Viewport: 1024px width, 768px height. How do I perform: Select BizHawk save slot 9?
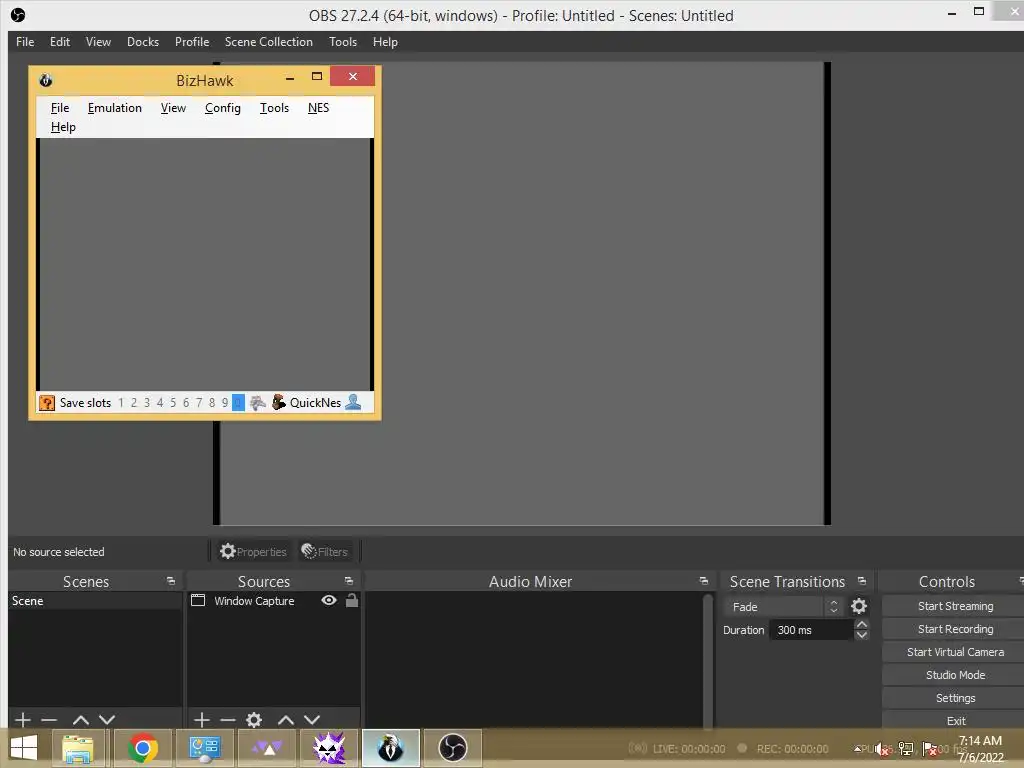click(225, 403)
